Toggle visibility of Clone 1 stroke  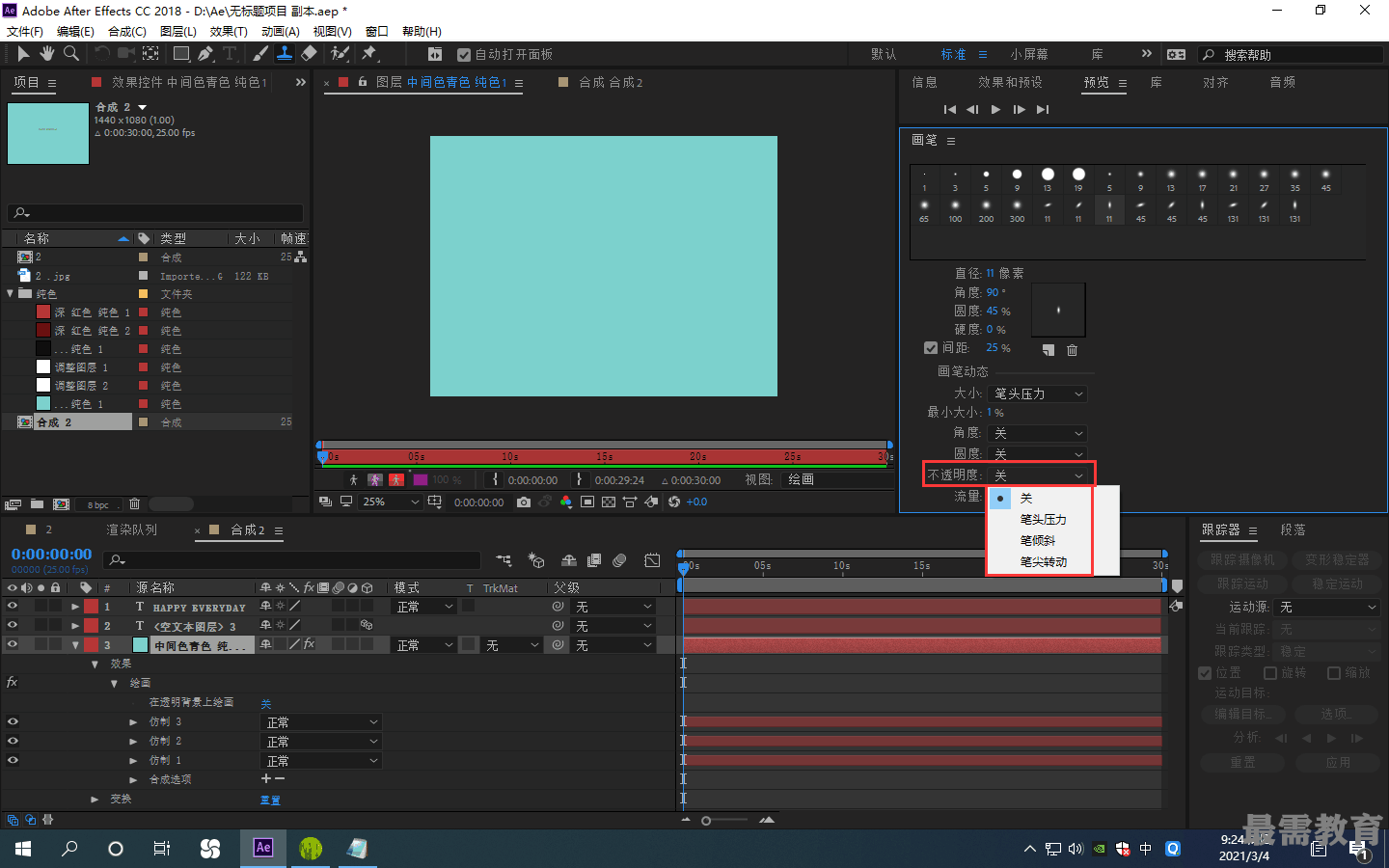click(x=13, y=760)
